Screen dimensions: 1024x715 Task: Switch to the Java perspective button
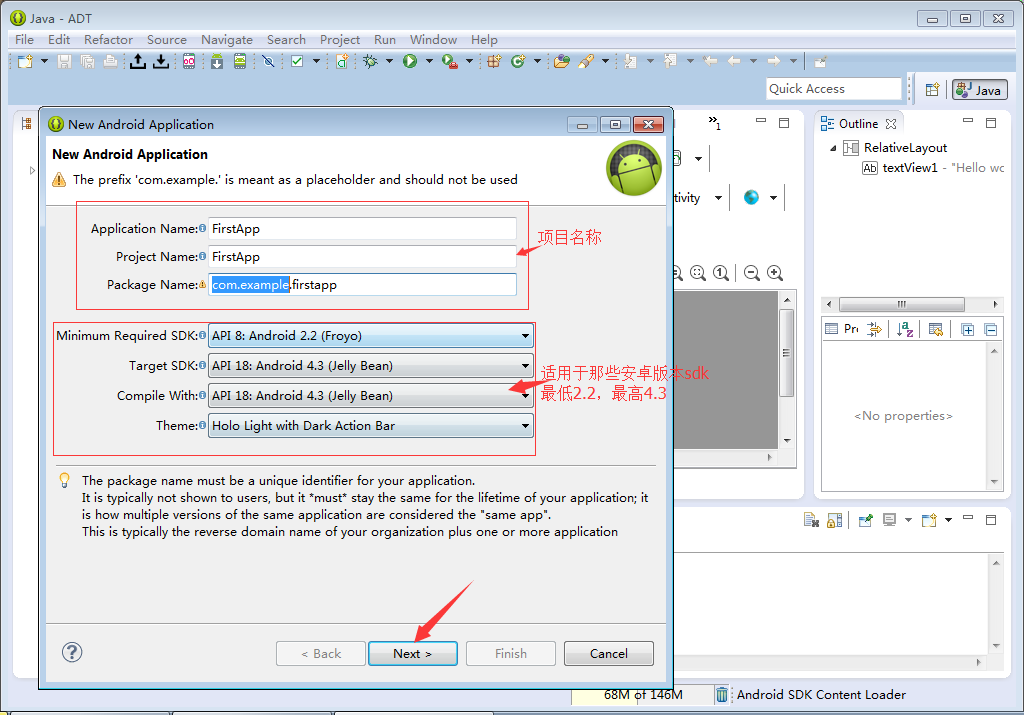980,90
